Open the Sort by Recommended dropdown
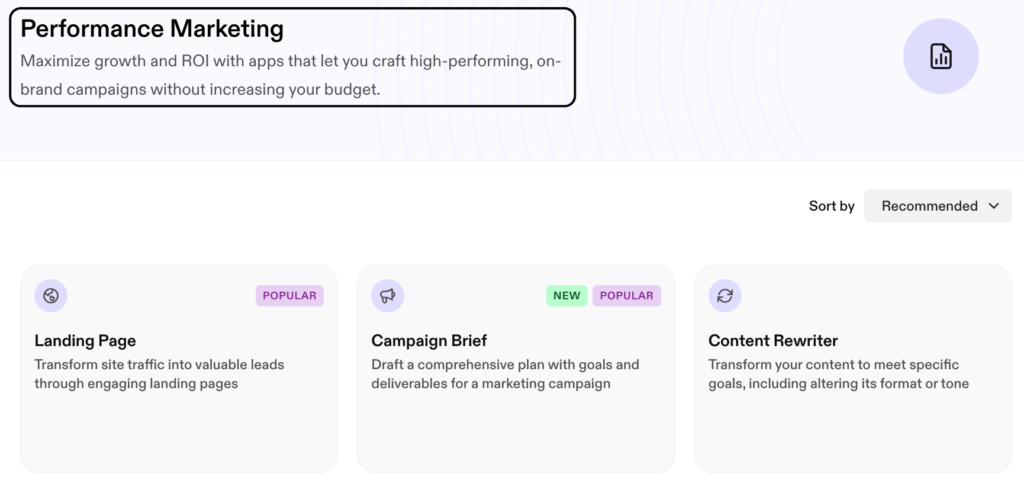 [x=938, y=206]
